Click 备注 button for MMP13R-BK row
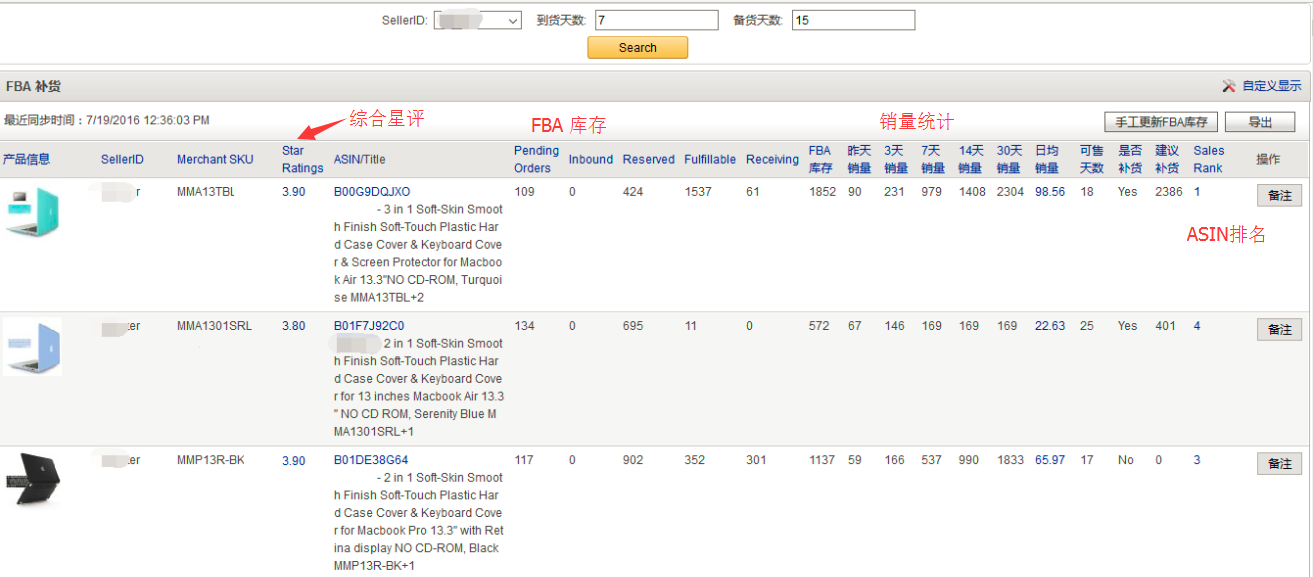 [x=1279, y=463]
